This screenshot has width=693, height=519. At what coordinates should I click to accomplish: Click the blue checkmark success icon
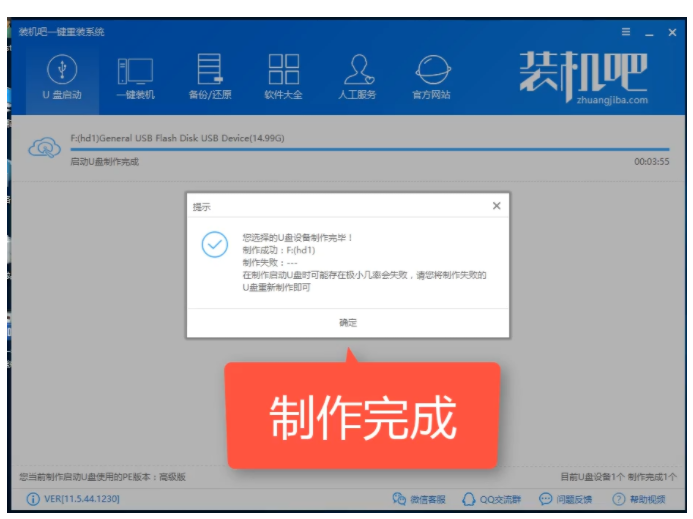click(214, 245)
